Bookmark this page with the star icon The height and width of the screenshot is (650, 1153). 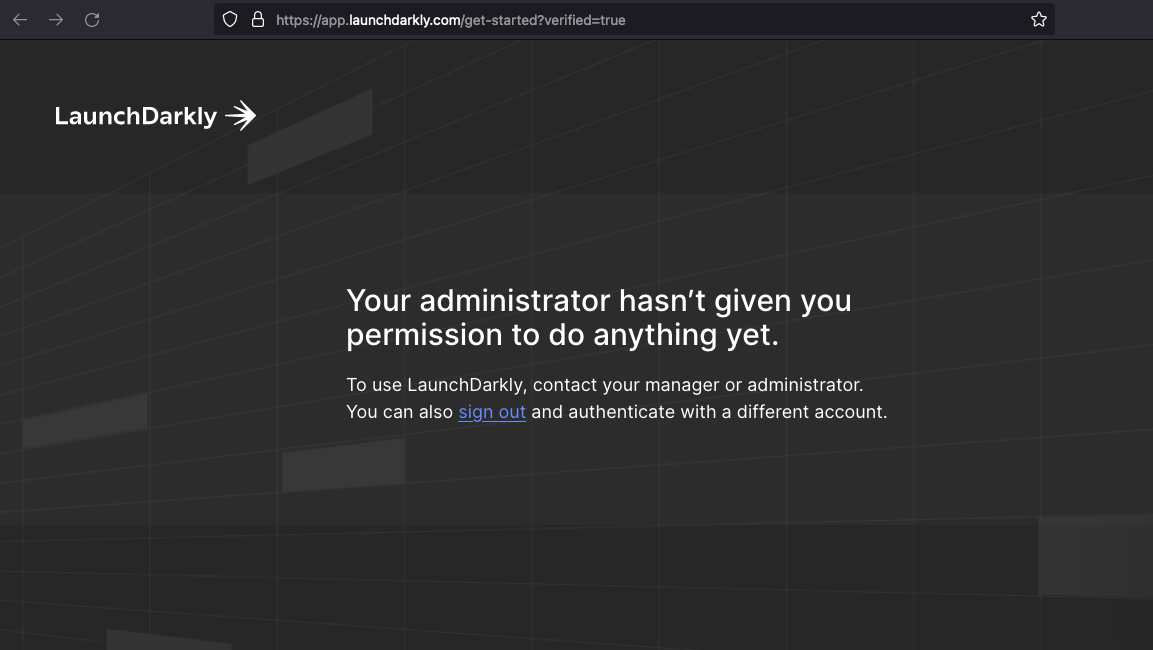point(1038,20)
